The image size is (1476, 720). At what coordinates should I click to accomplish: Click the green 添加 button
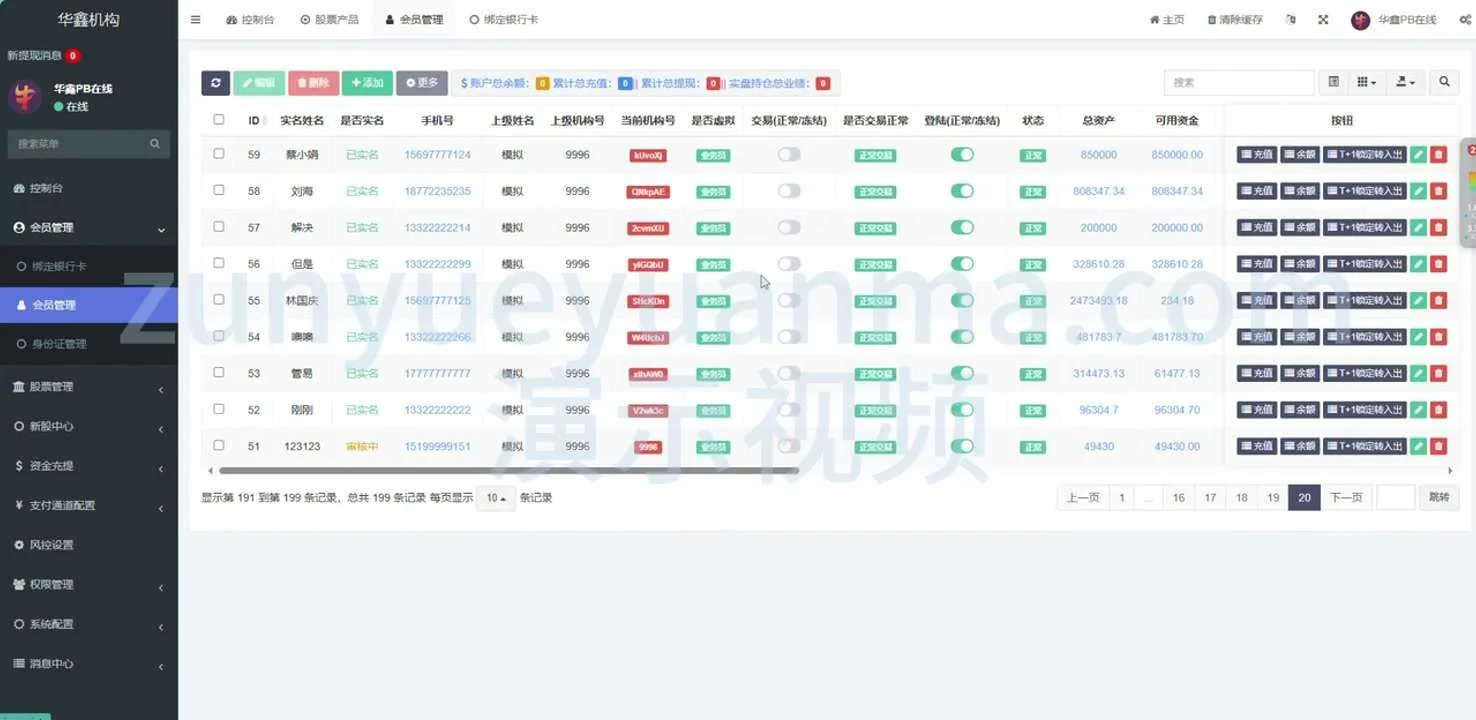367,83
